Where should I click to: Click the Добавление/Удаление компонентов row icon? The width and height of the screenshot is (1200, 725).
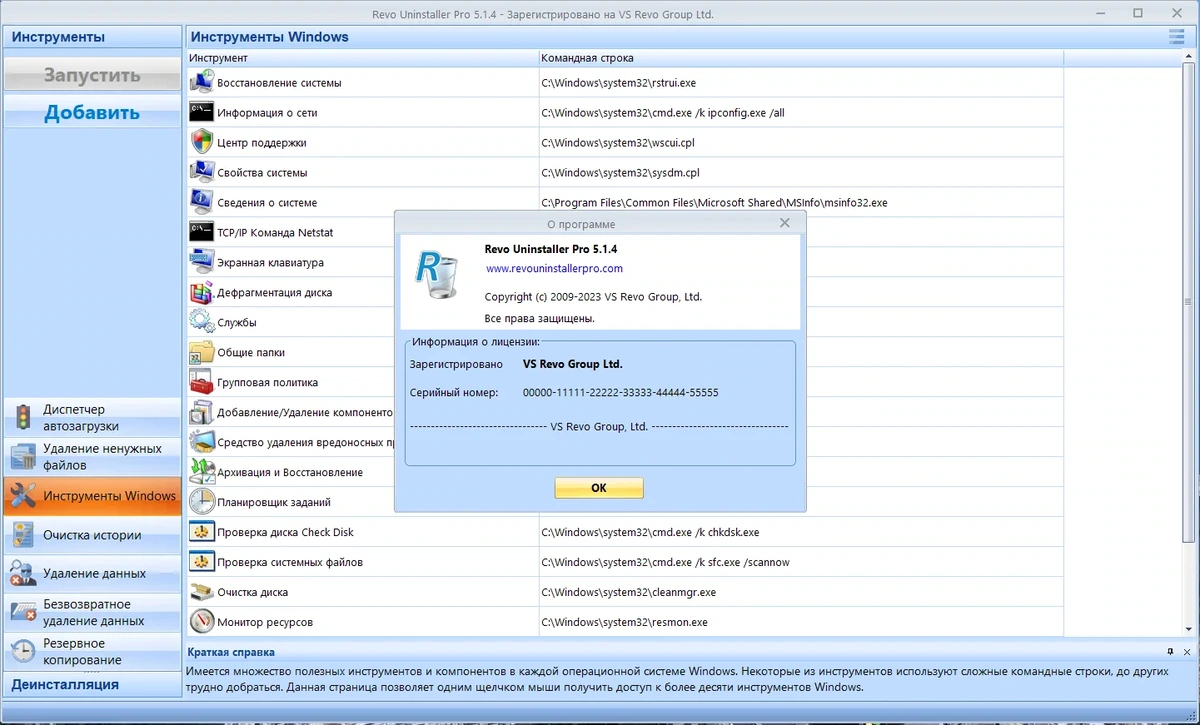pyautogui.click(x=202, y=412)
